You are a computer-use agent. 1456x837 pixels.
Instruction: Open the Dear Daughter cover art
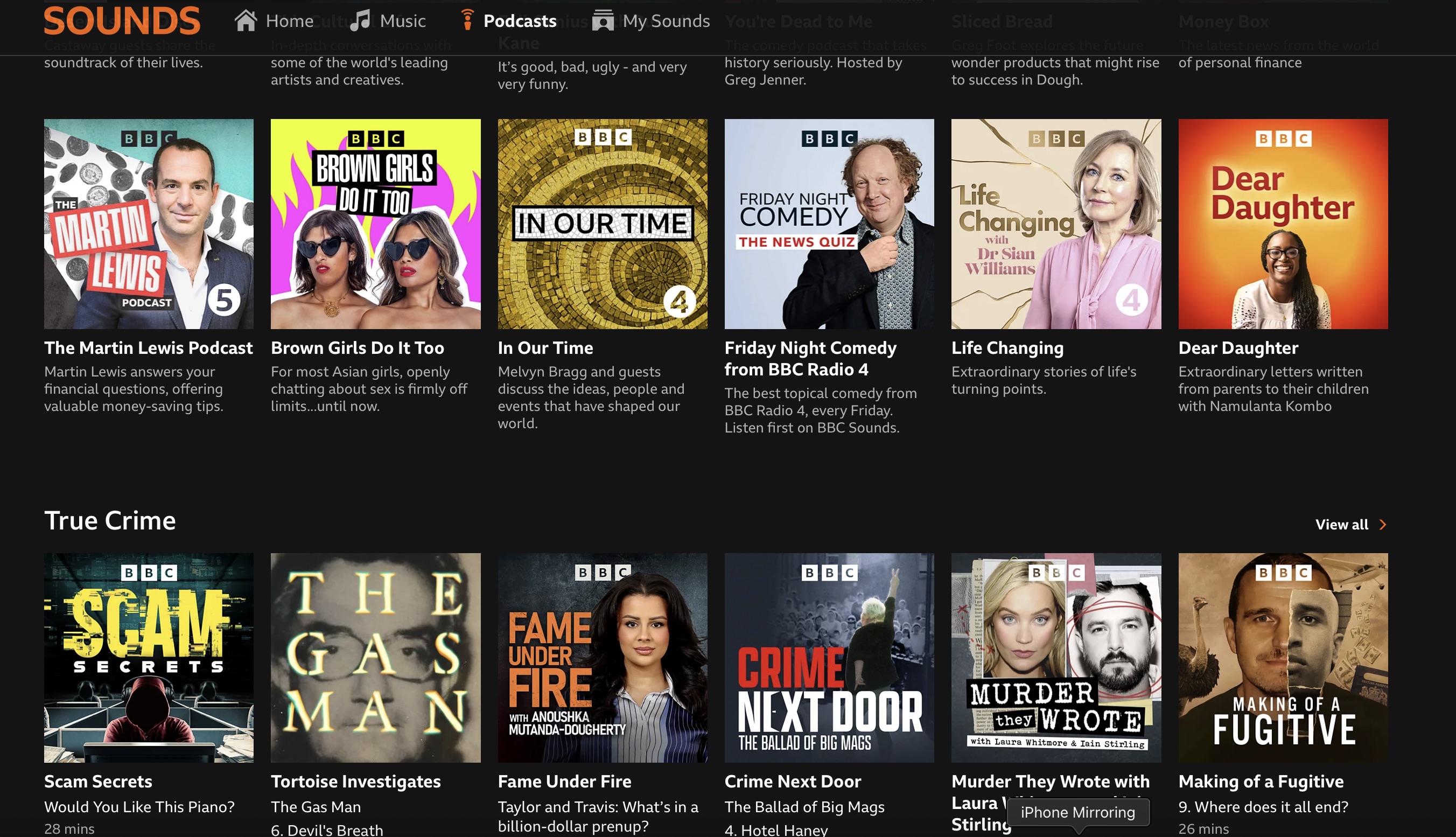pyautogui.click(x=1283, y=224)
